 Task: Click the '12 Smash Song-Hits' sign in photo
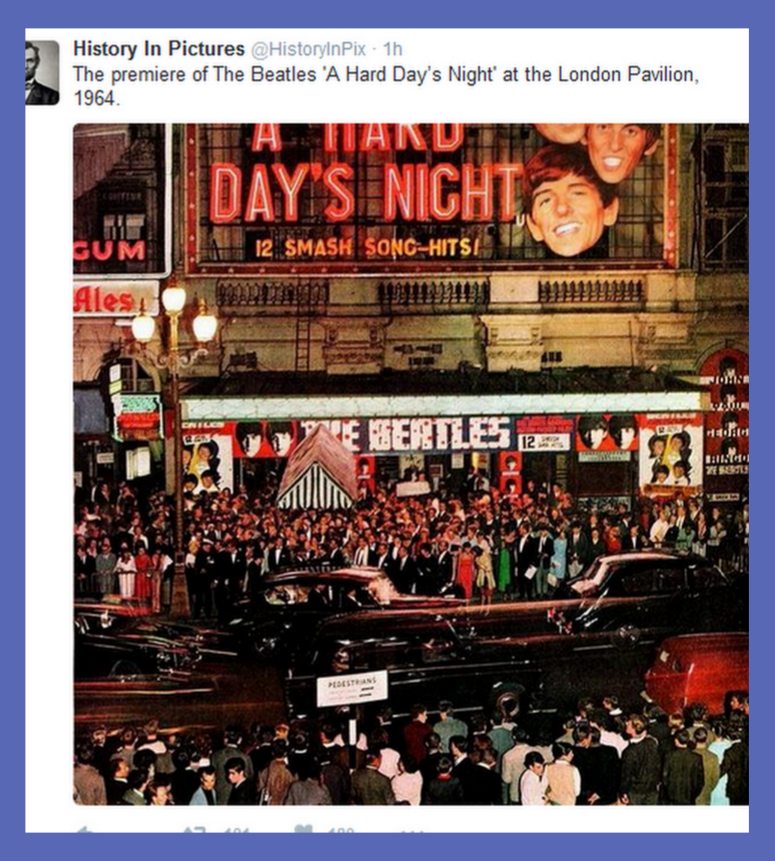[x=365, y=248]
